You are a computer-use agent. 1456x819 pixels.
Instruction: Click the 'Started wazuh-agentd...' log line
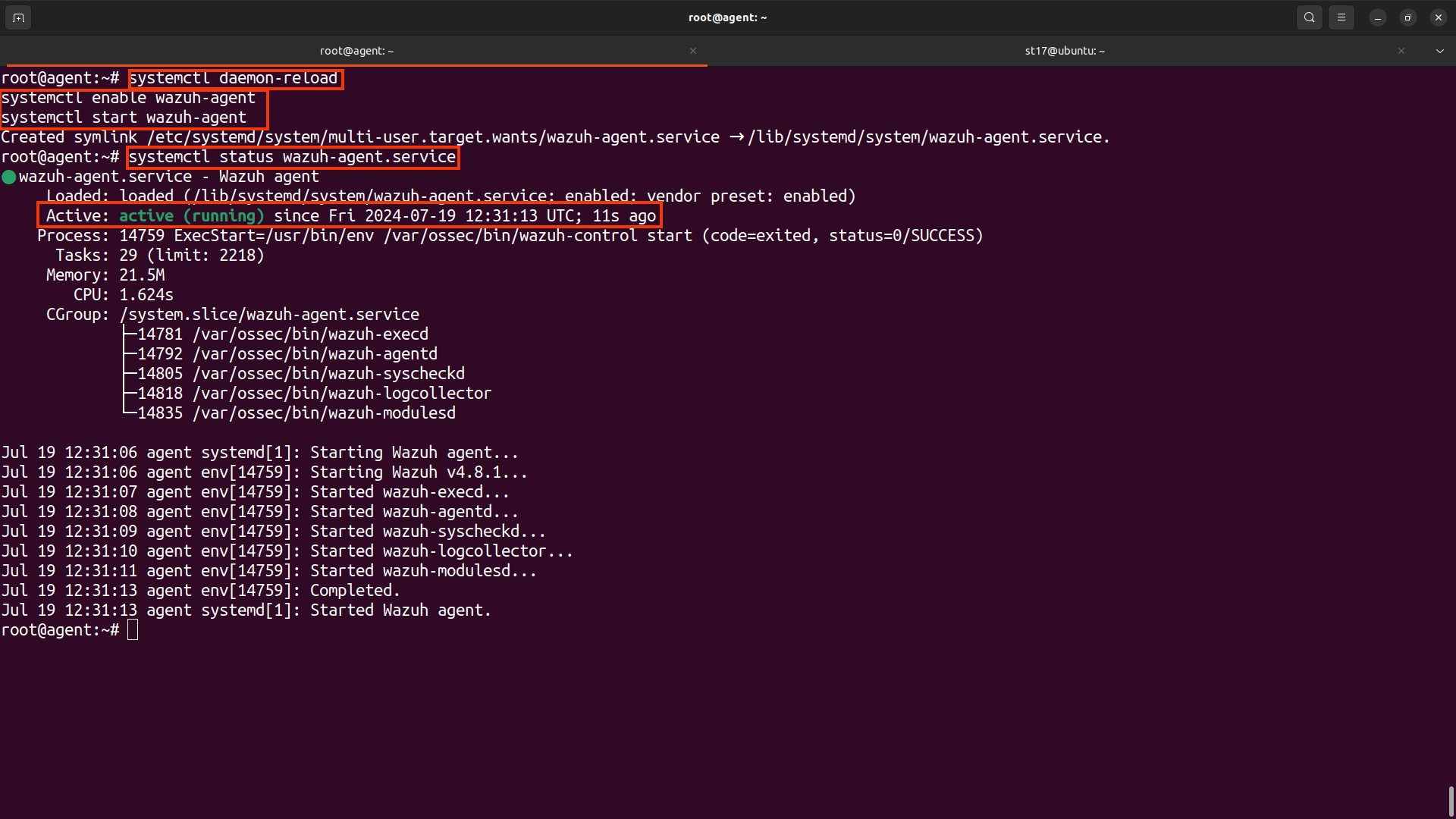point(260,512)
